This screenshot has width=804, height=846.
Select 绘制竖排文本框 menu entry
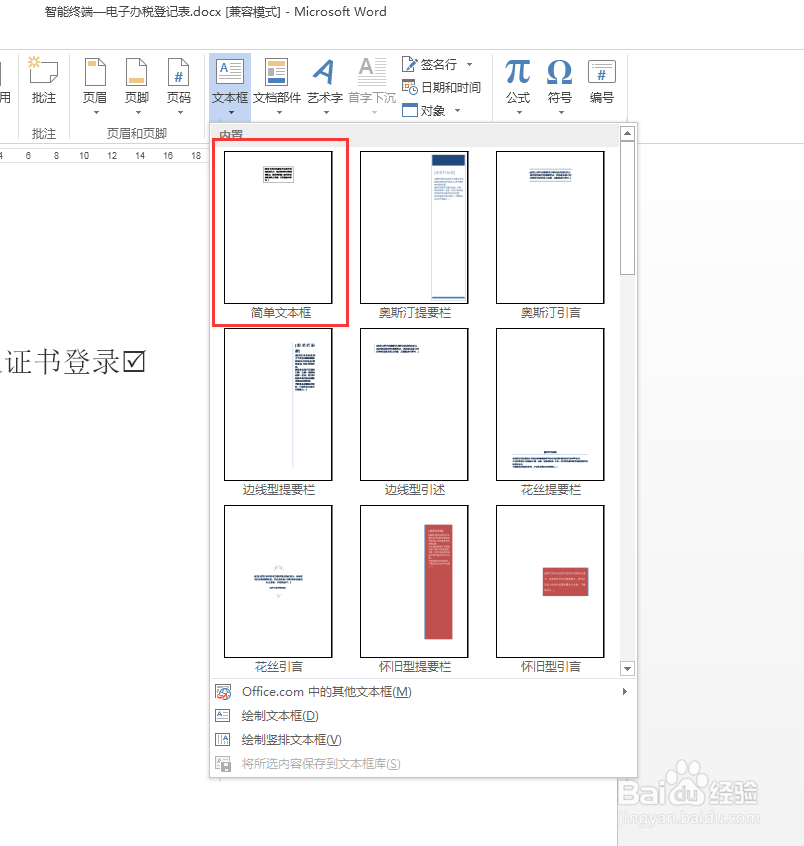[x=290, y=740]
